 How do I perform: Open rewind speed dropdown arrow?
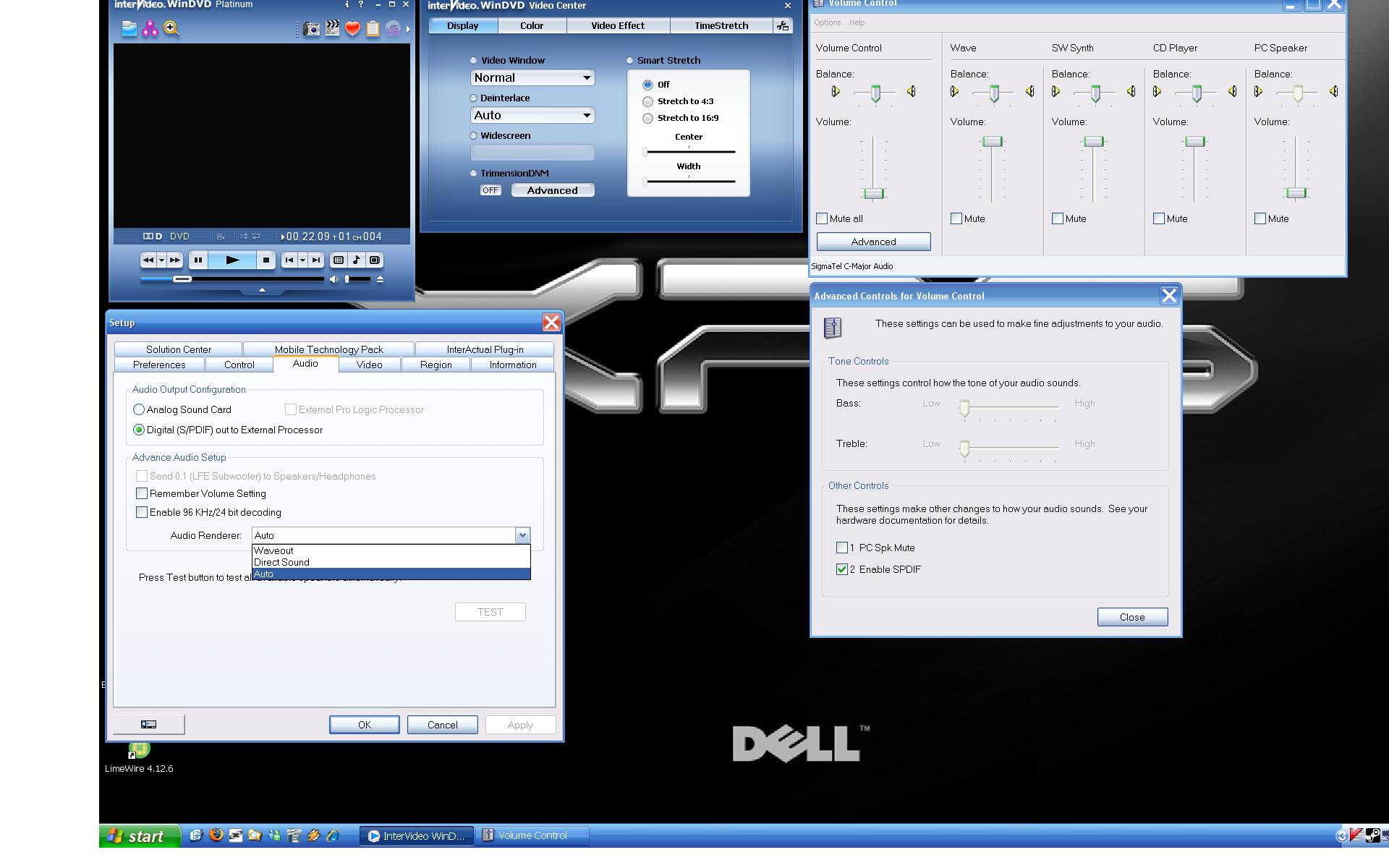161,260
